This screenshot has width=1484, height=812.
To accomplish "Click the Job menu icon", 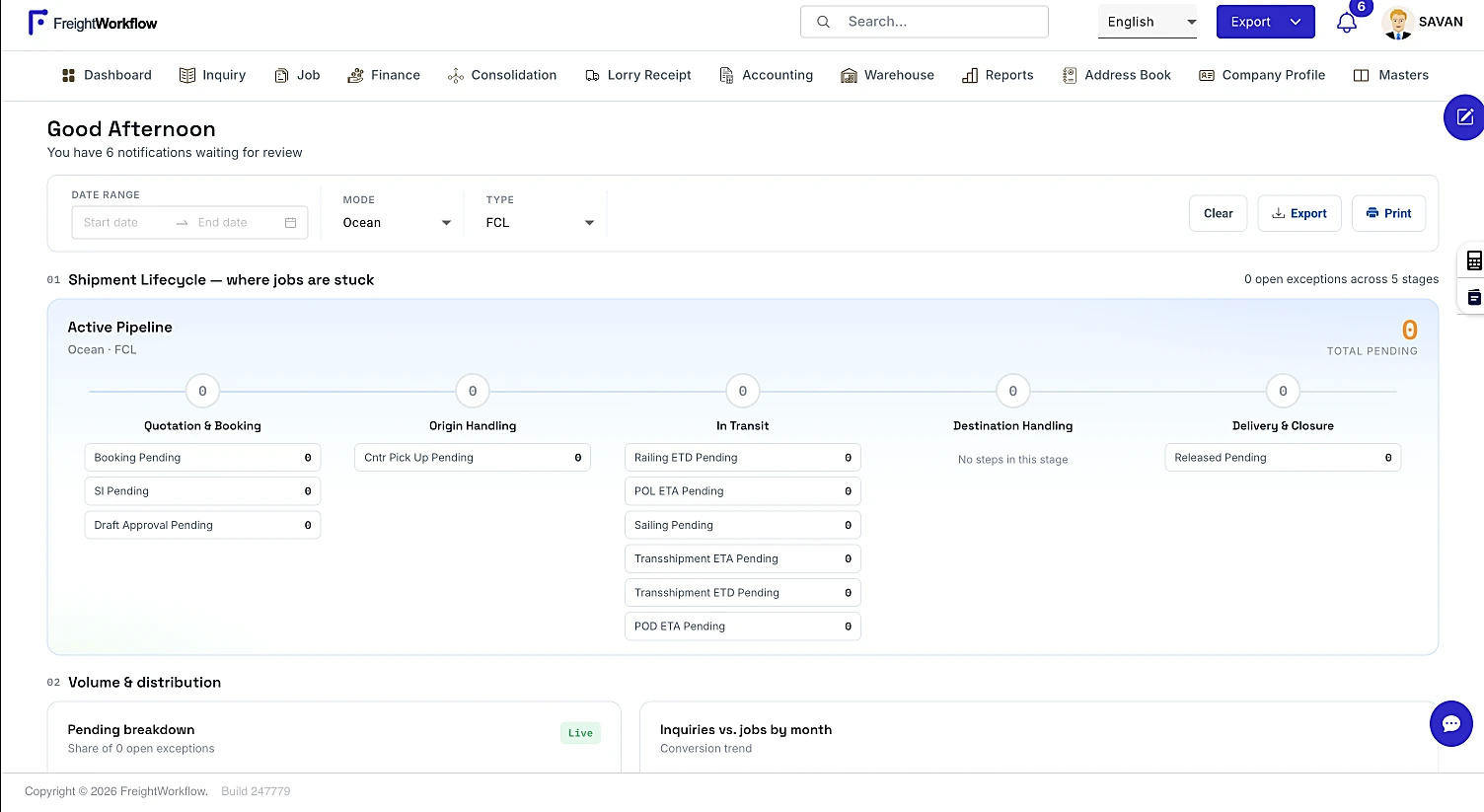I will (281, 75).
